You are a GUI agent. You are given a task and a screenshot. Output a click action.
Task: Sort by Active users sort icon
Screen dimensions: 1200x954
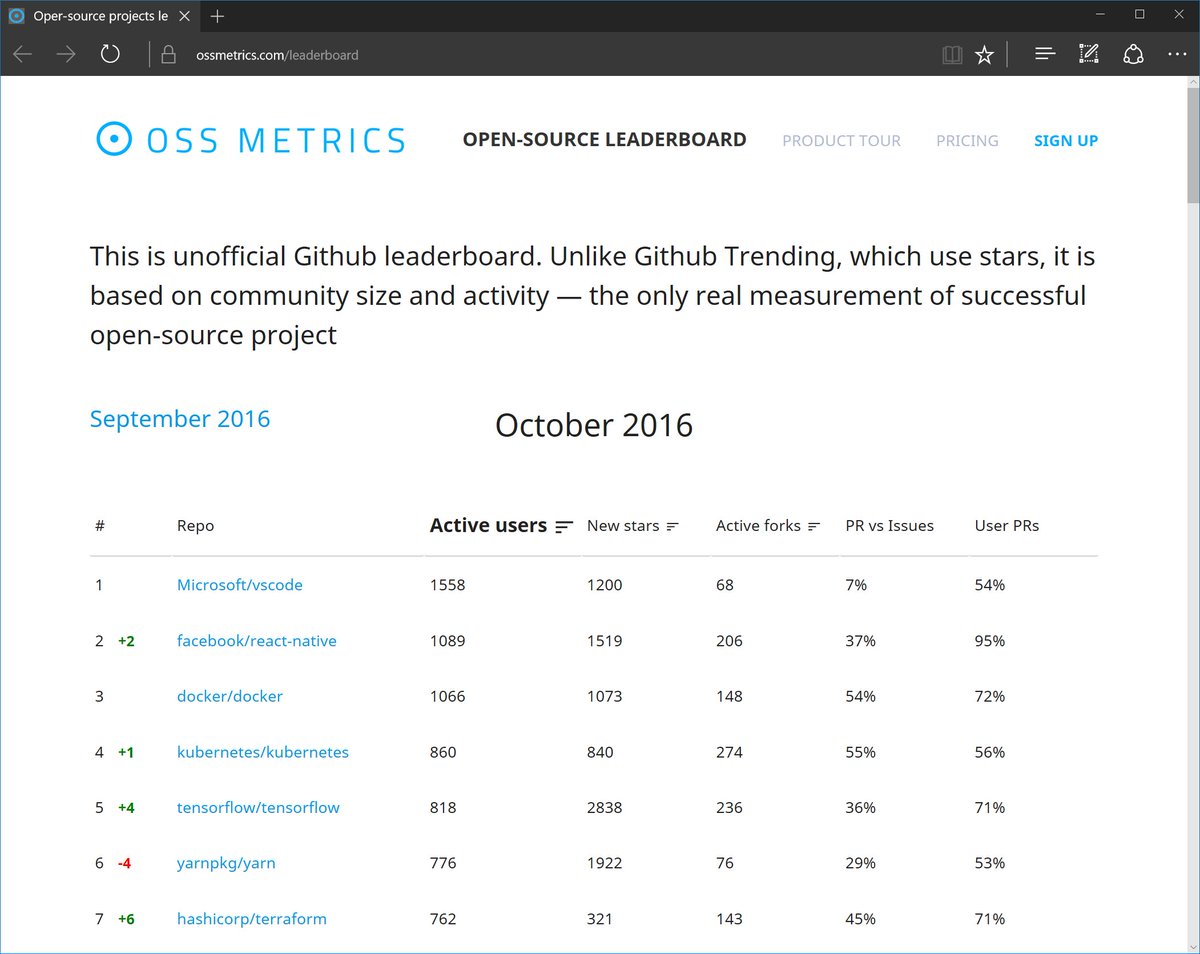pos(564,526)
